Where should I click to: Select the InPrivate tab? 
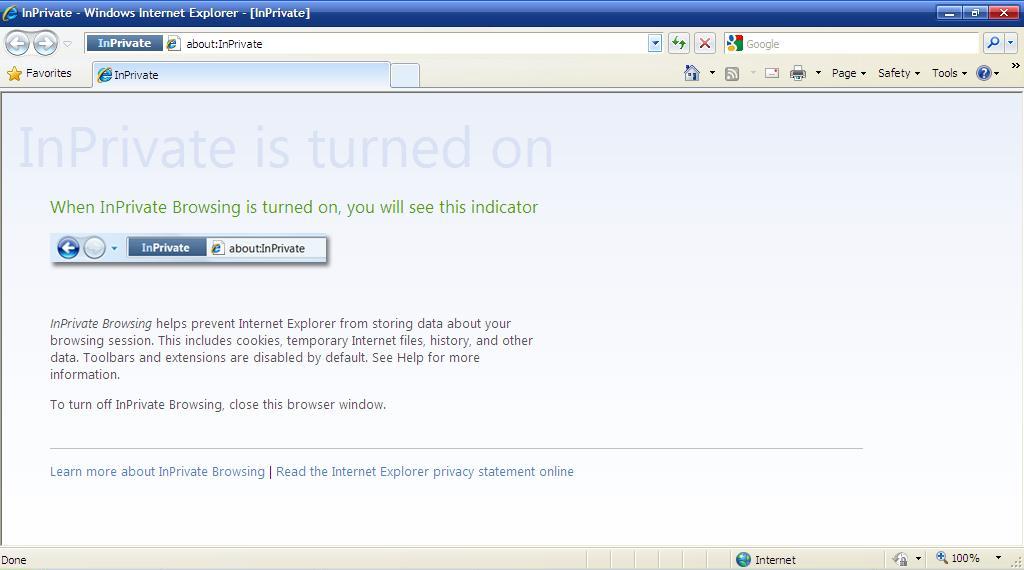click(241, 74)
